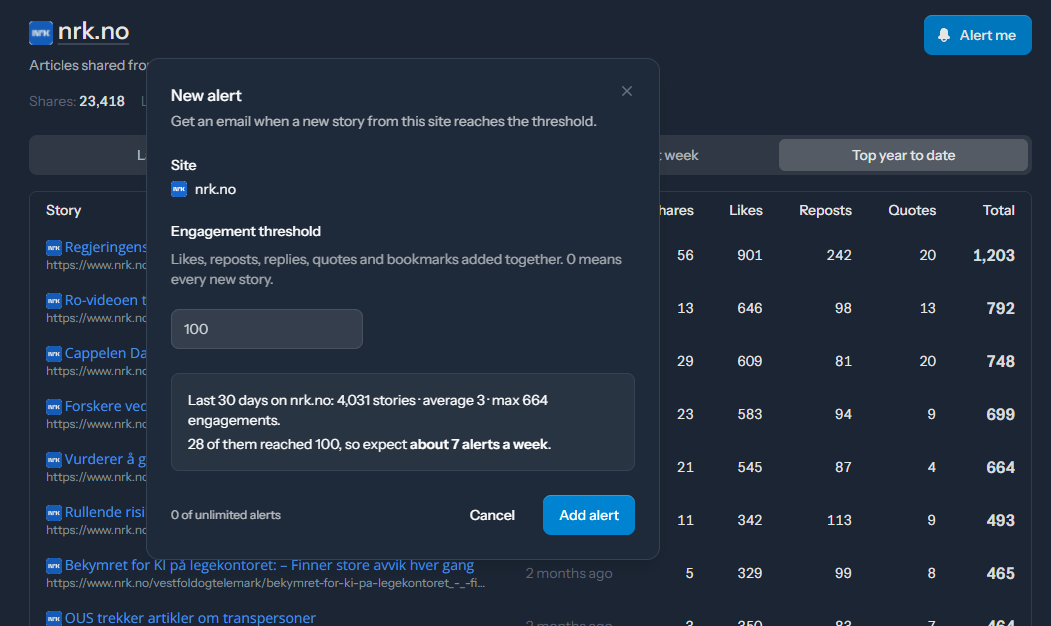
Task: Click NRK favicon beside Regjeringens story
Action: 54,247
